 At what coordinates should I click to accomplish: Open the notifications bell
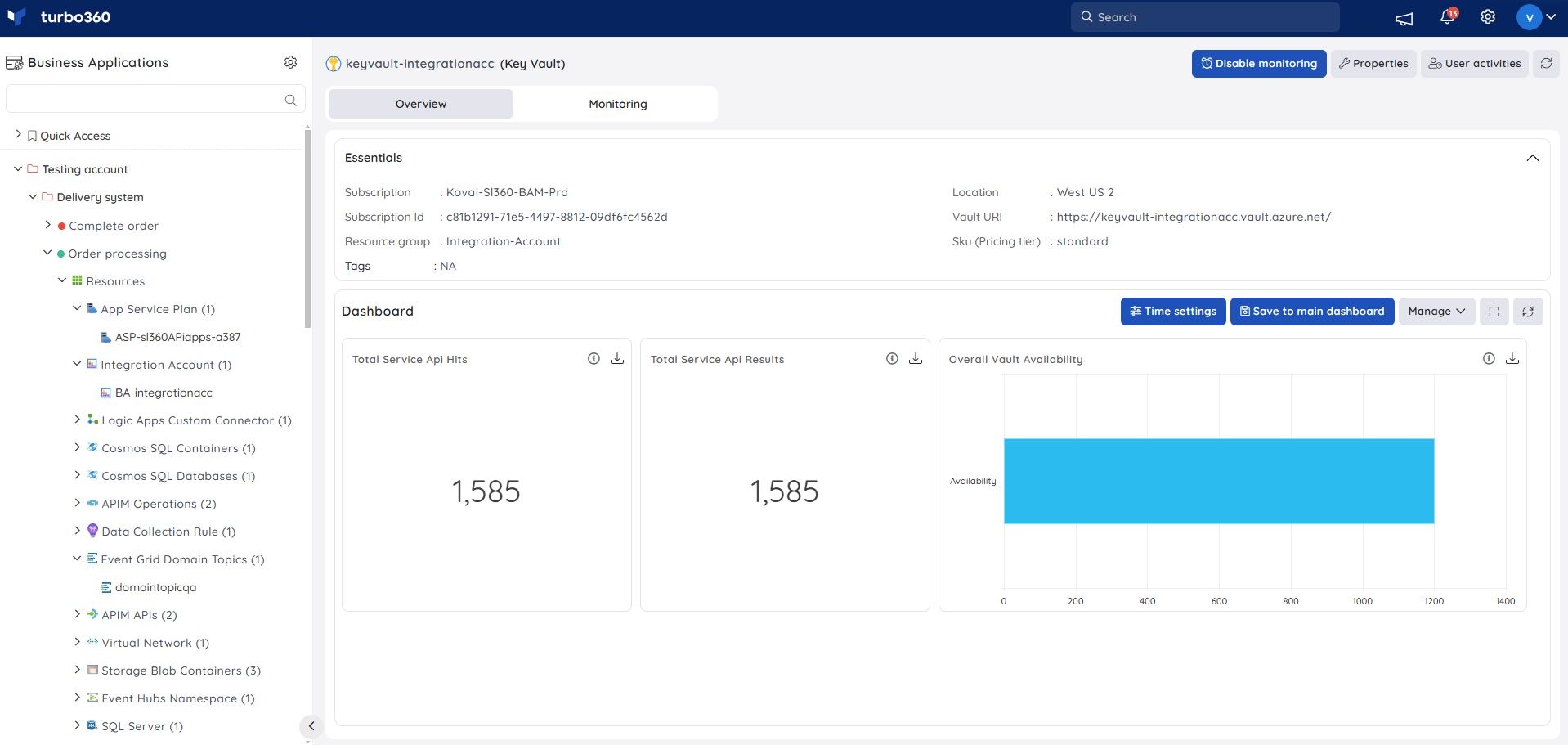pyautogui.click(x=1448, y=17)
